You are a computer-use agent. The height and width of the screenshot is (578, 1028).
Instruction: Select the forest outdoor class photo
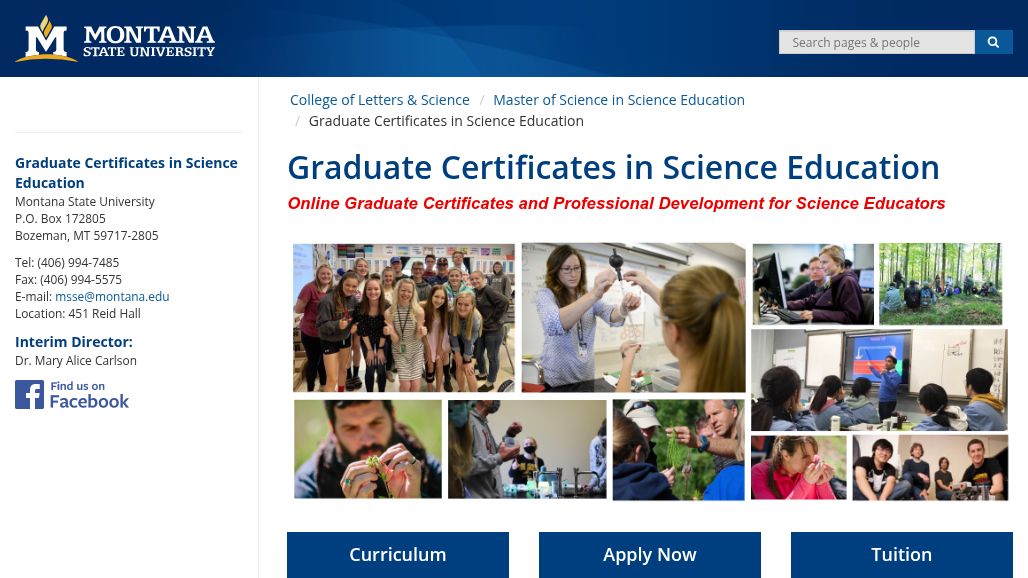point(940,284)
